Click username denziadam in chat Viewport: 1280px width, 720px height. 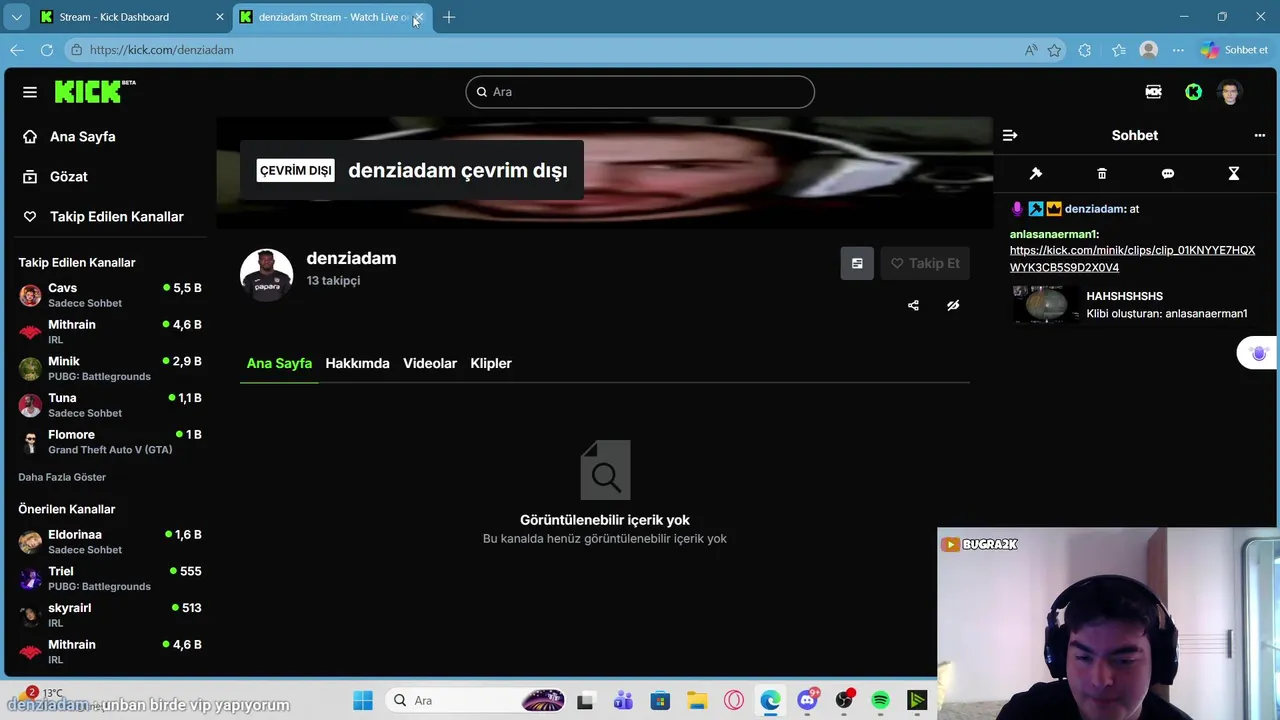click(x=1095, y=209)
